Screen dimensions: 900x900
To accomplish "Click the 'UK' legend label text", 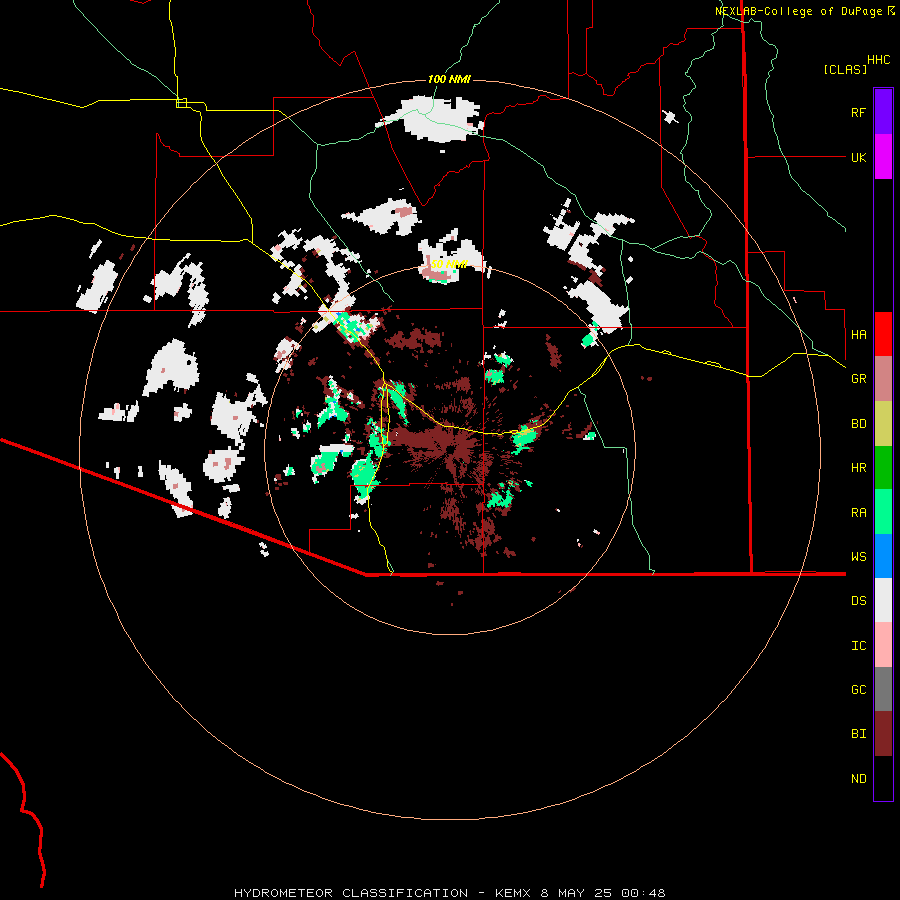I will (x=858, y=157).
